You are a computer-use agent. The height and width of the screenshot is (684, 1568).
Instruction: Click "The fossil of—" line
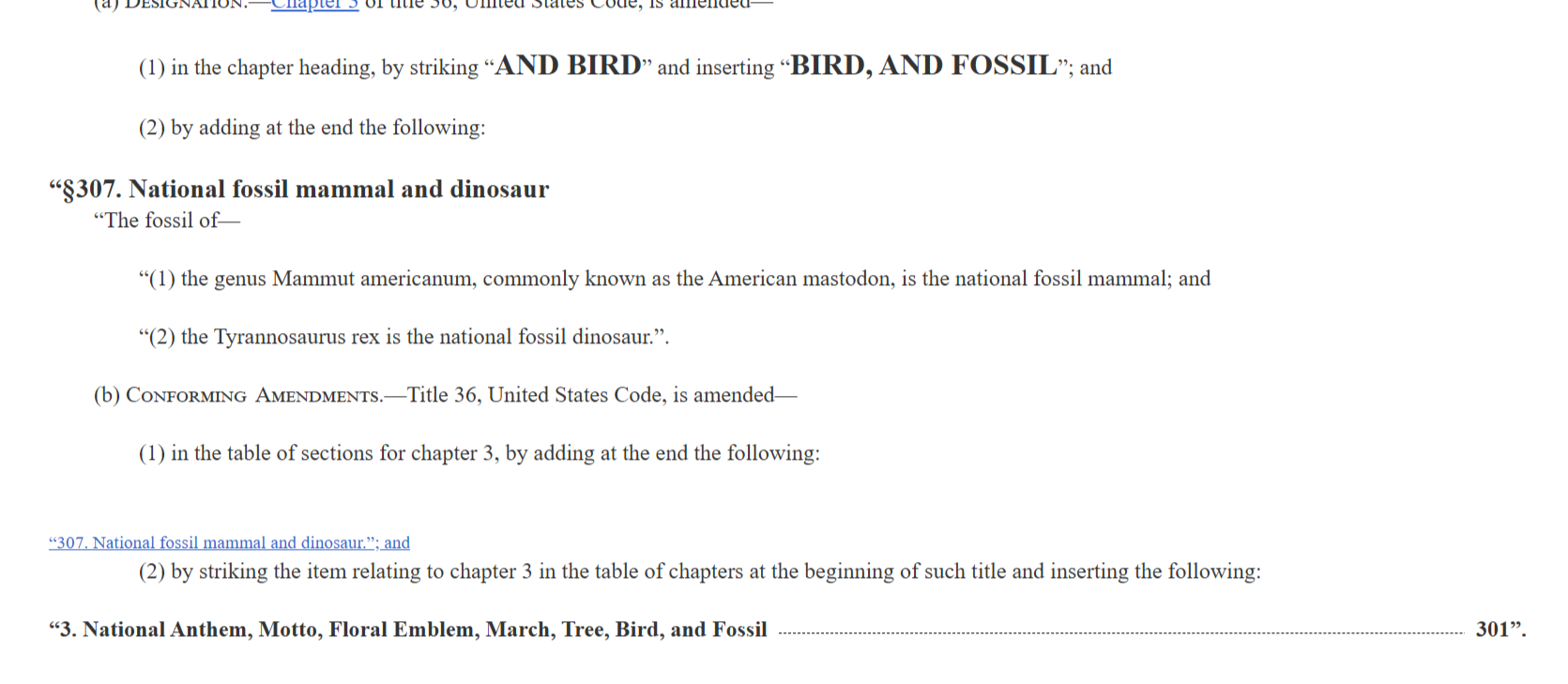pyautogui.click(x=167, y=220)
